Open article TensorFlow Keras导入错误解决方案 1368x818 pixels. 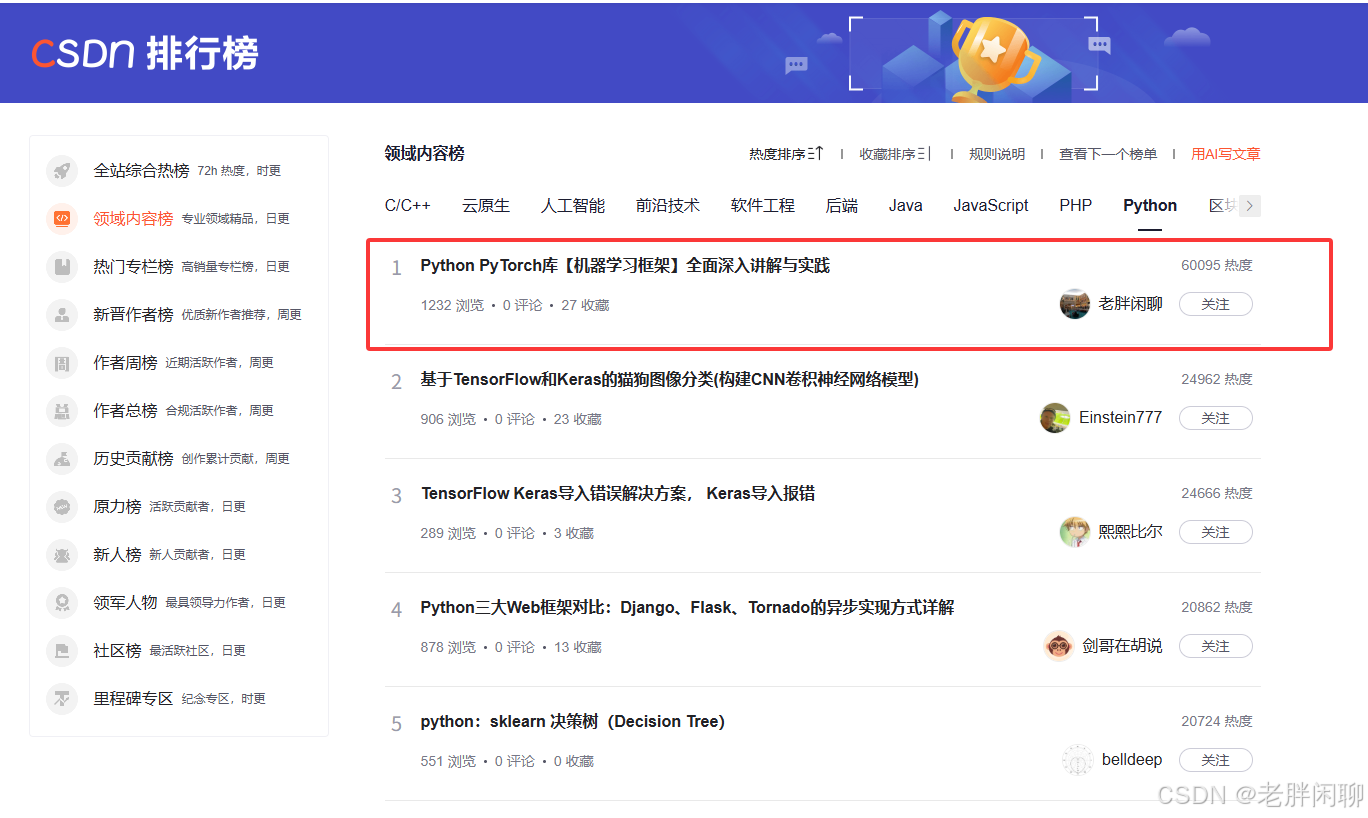click(618, 493)
